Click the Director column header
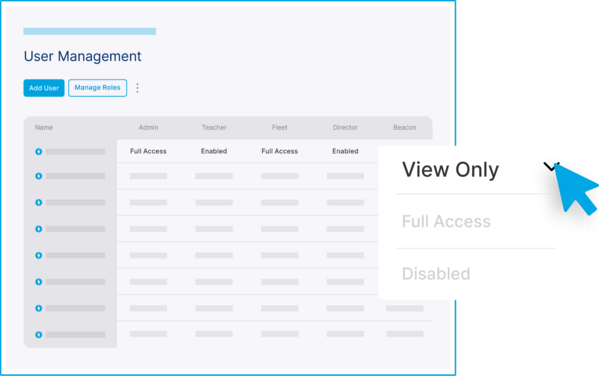This screenshot has height=376, width=599. (345, 127)
